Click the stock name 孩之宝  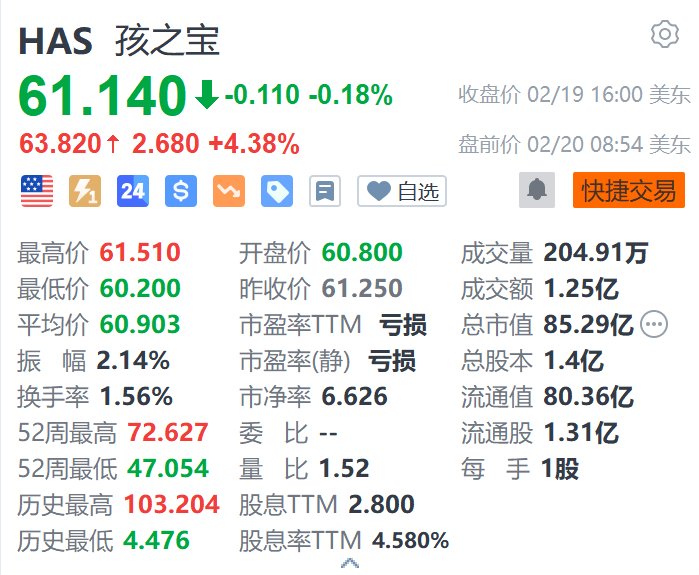[x=167, y=41]
